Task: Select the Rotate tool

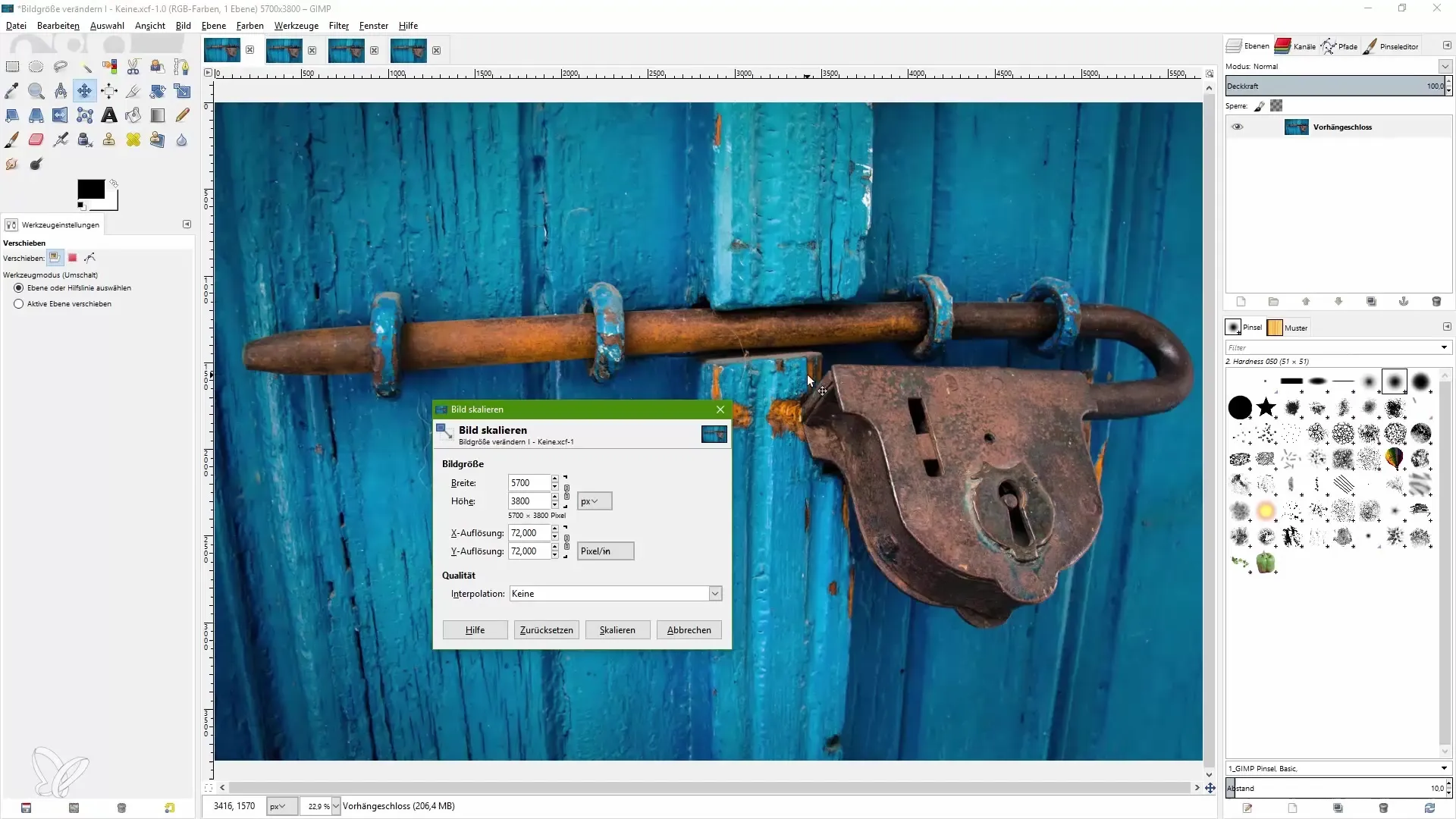Action: tap(158, 91)
